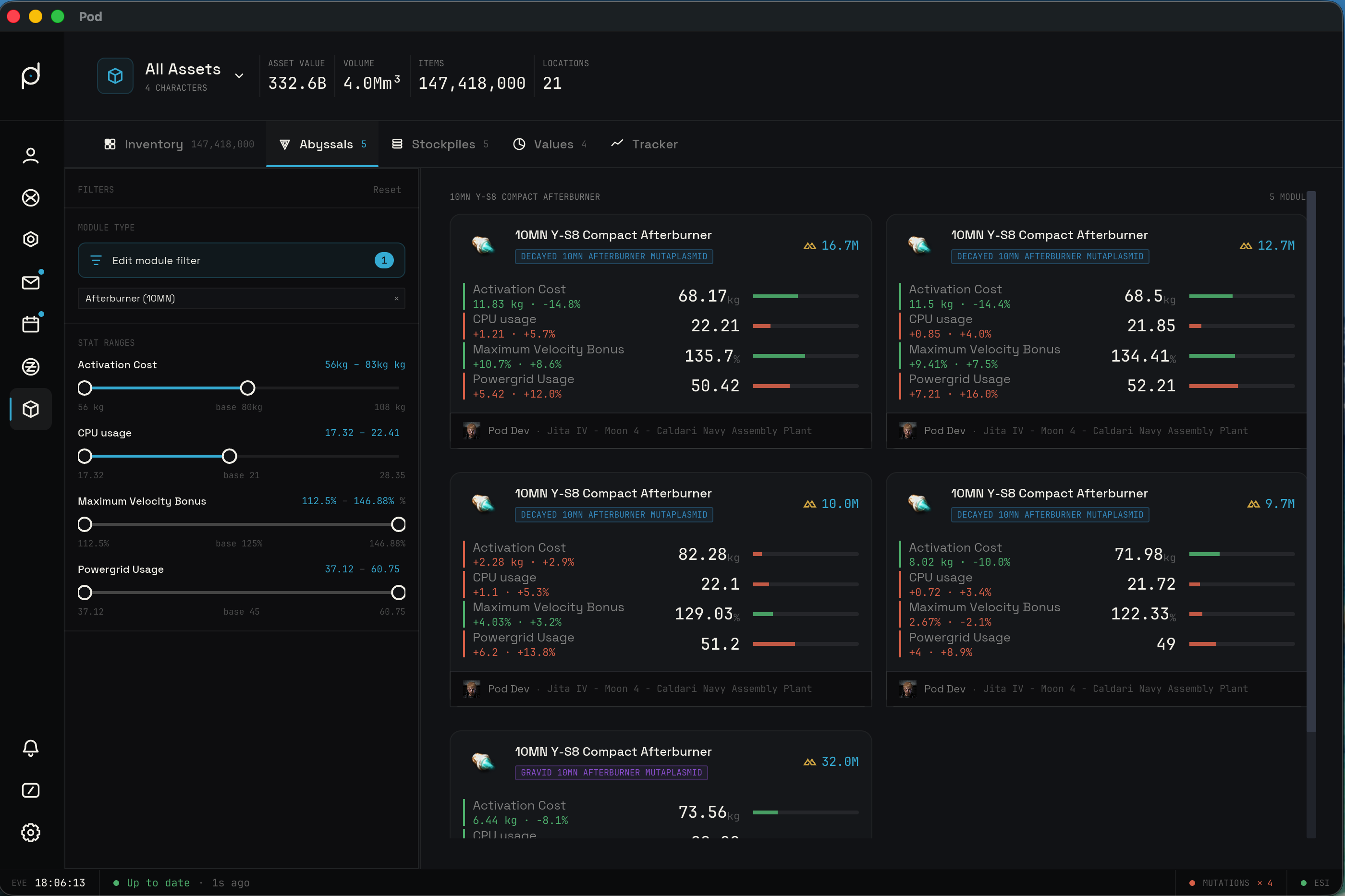Viewport: 1345px width, 896px height.
Task: Click the EVE time 18:06:13
Action: click(x=60, y=883)
